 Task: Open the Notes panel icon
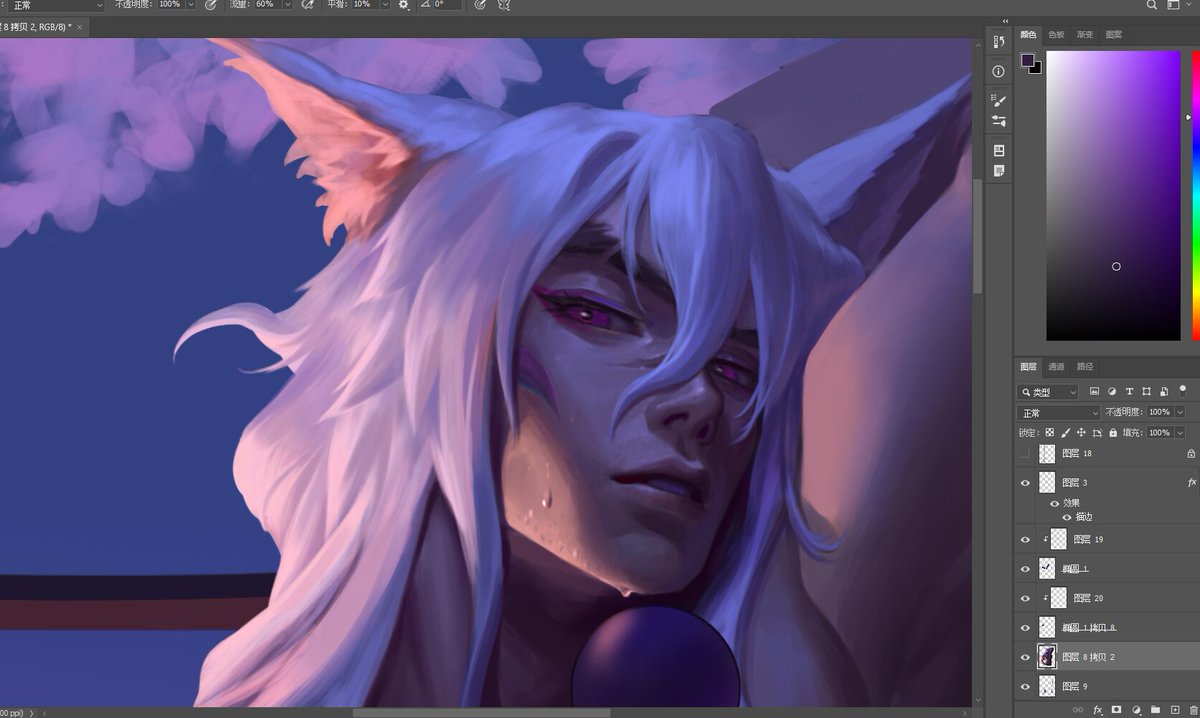[x=998, y=171]
